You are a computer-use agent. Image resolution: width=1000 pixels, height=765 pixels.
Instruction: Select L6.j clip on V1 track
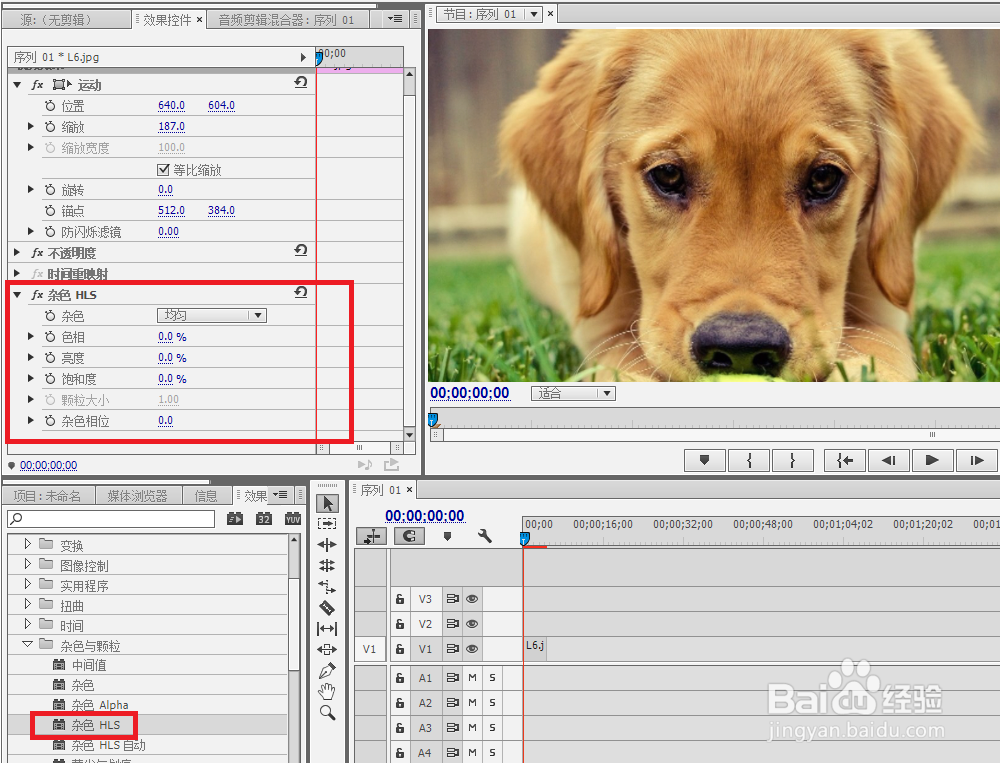pos(534,648)
